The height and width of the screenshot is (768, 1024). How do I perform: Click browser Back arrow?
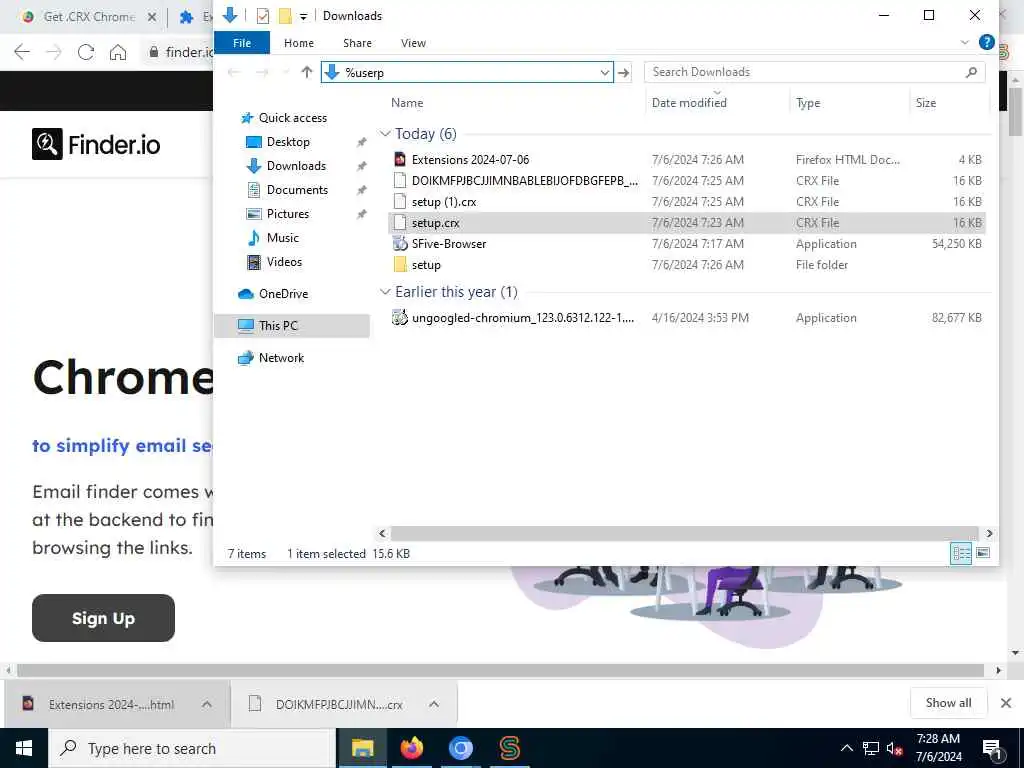point(22,52)
